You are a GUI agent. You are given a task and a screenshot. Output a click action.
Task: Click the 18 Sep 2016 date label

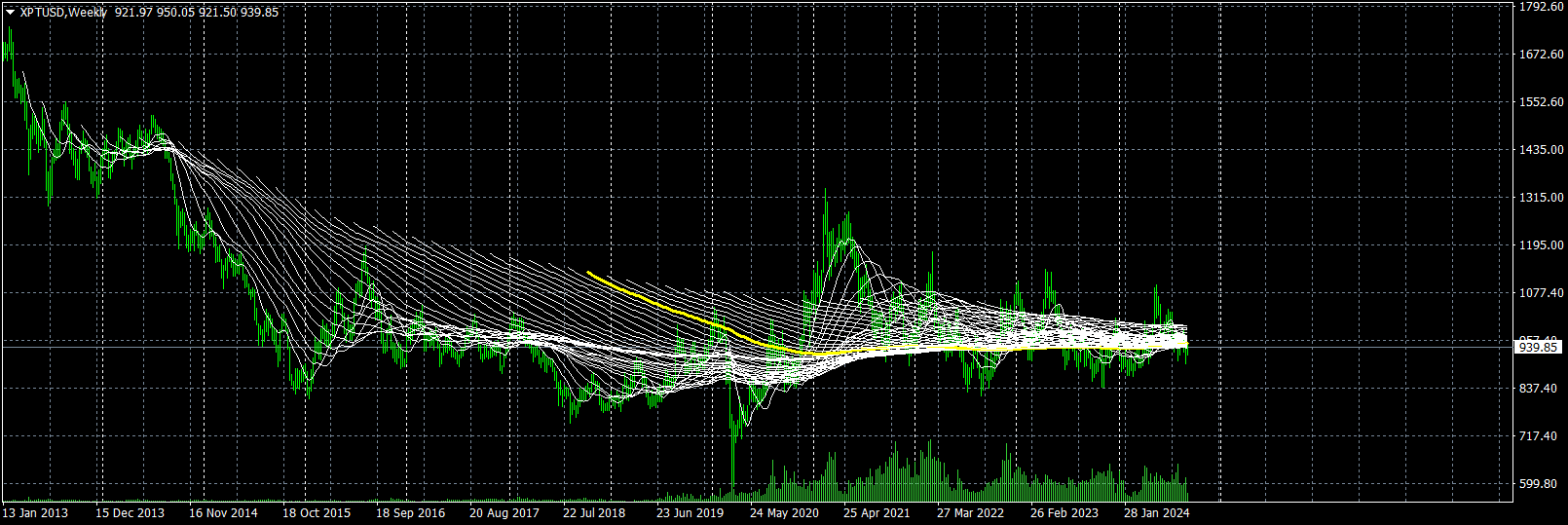point(410,513)
